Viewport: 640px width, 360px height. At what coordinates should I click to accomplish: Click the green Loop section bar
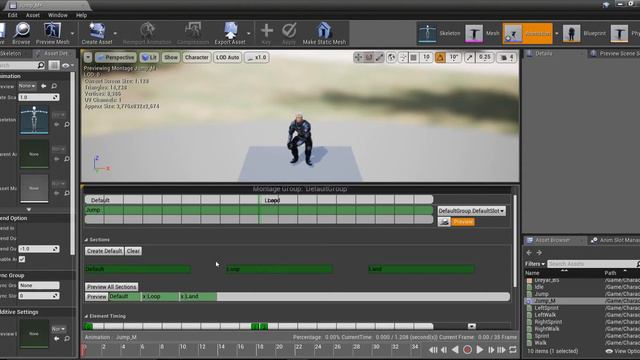coord(280,269)
